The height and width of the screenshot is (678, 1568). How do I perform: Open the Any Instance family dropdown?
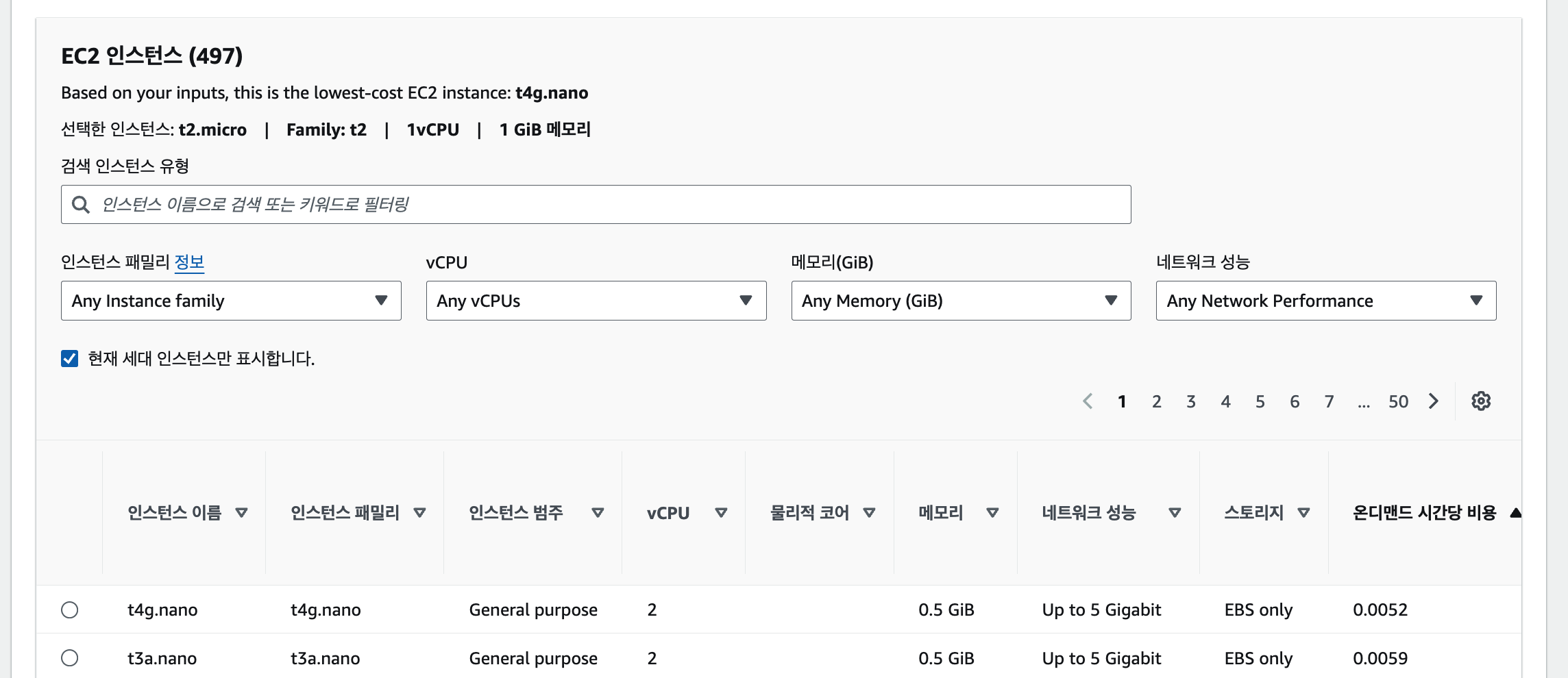(231, 301)
